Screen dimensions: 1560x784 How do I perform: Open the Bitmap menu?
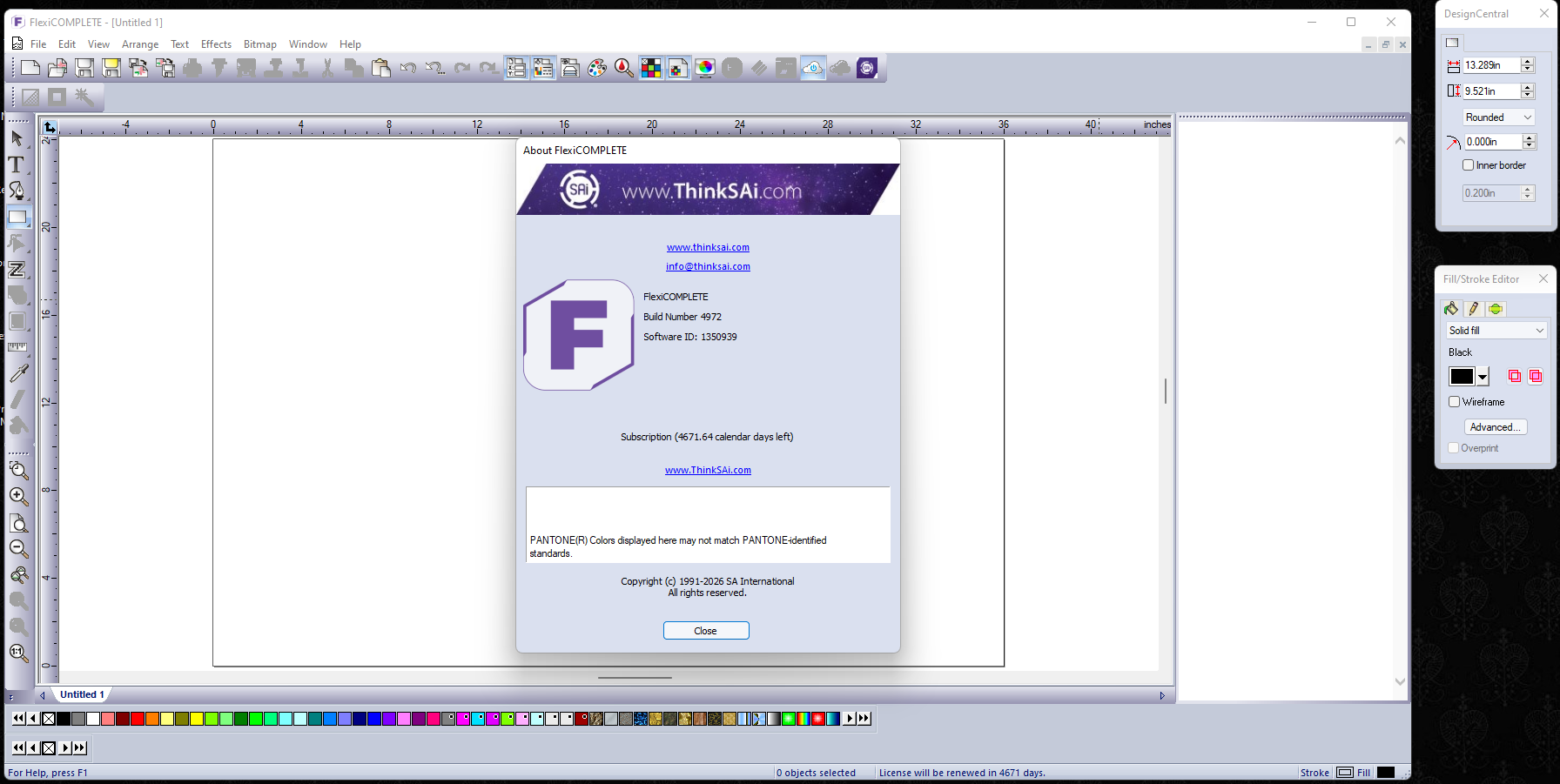[x=260, y=44]
